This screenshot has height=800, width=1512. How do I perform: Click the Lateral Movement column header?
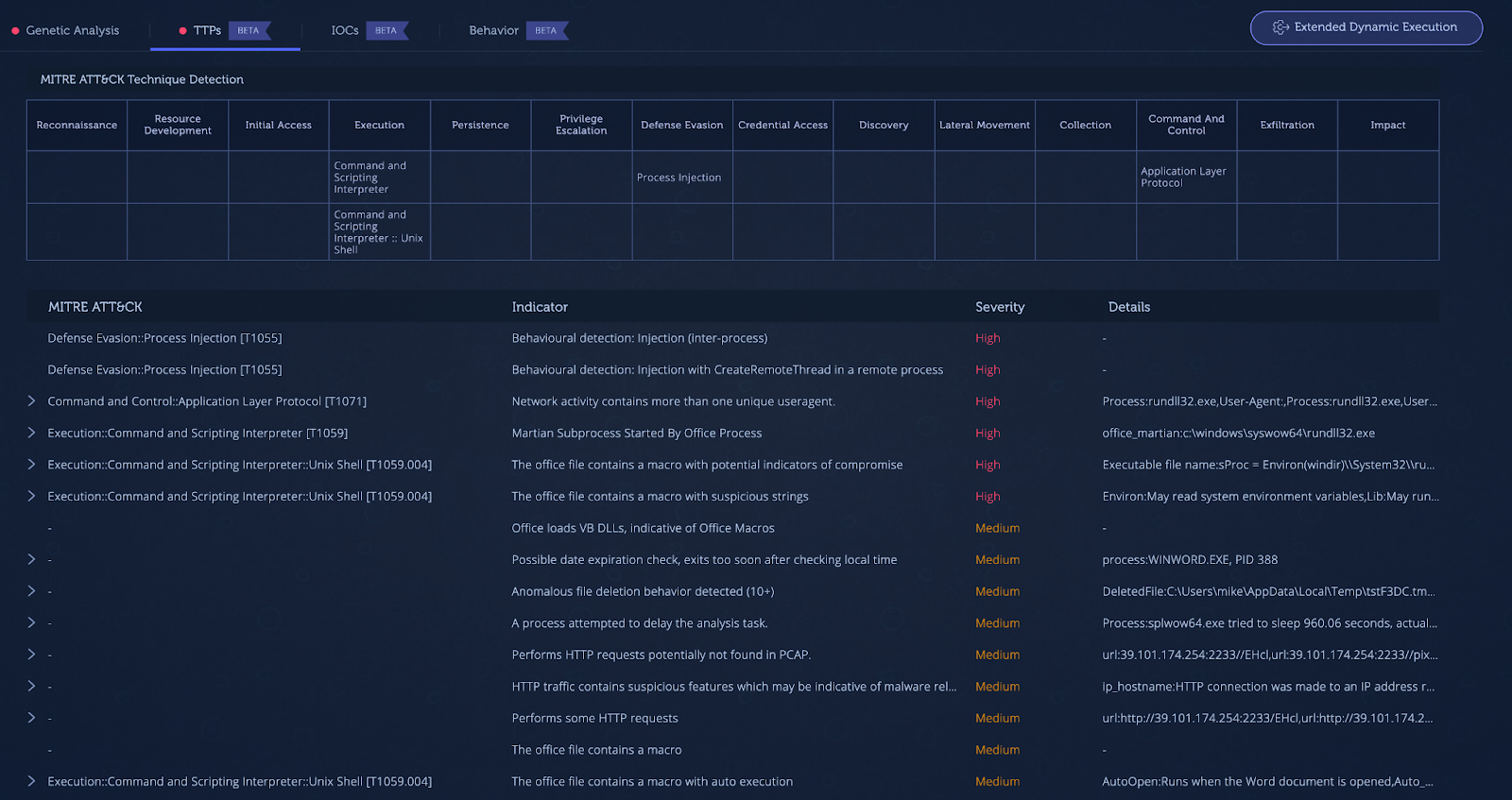coord(985,125)
